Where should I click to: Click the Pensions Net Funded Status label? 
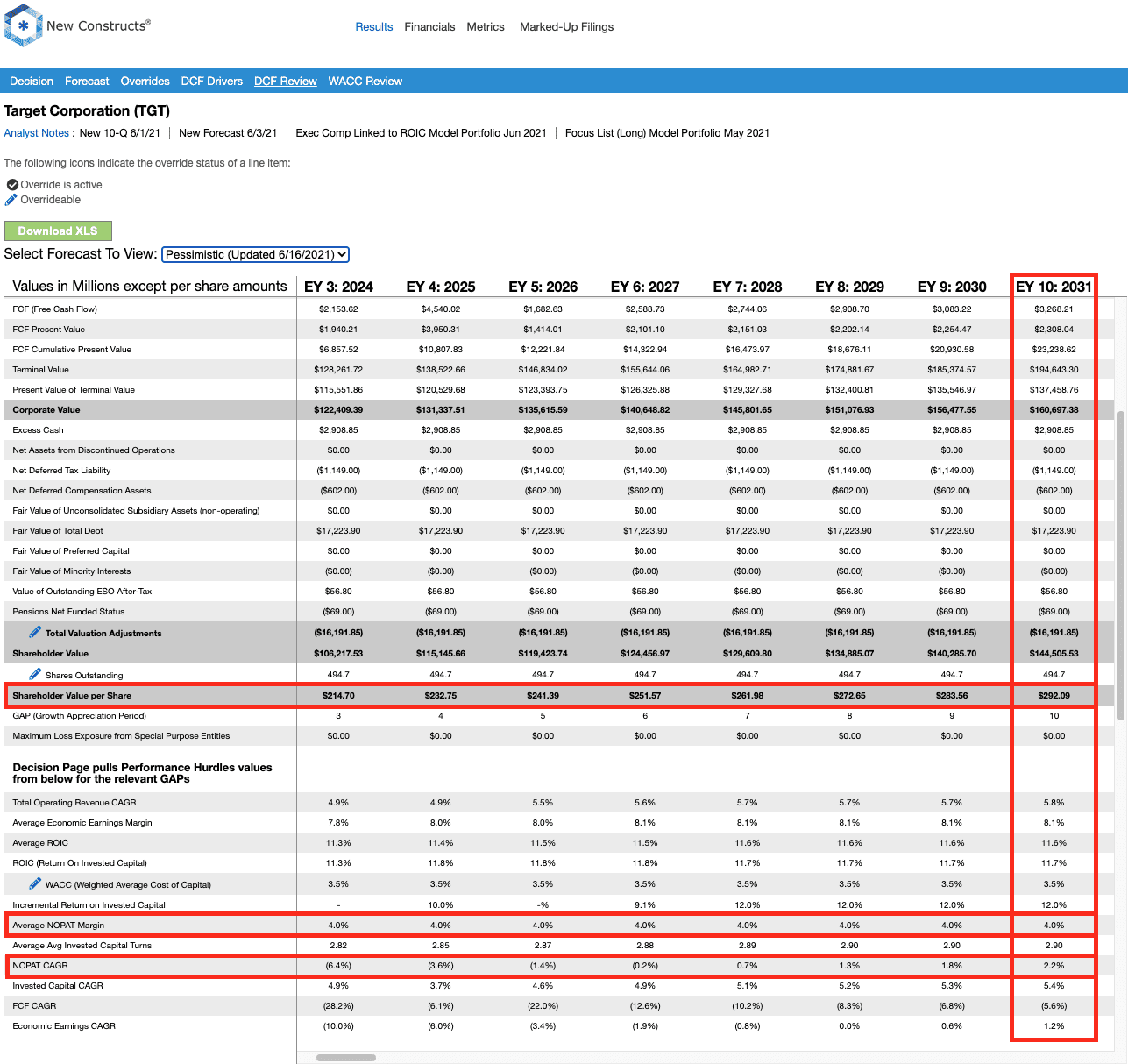[68, 612]
